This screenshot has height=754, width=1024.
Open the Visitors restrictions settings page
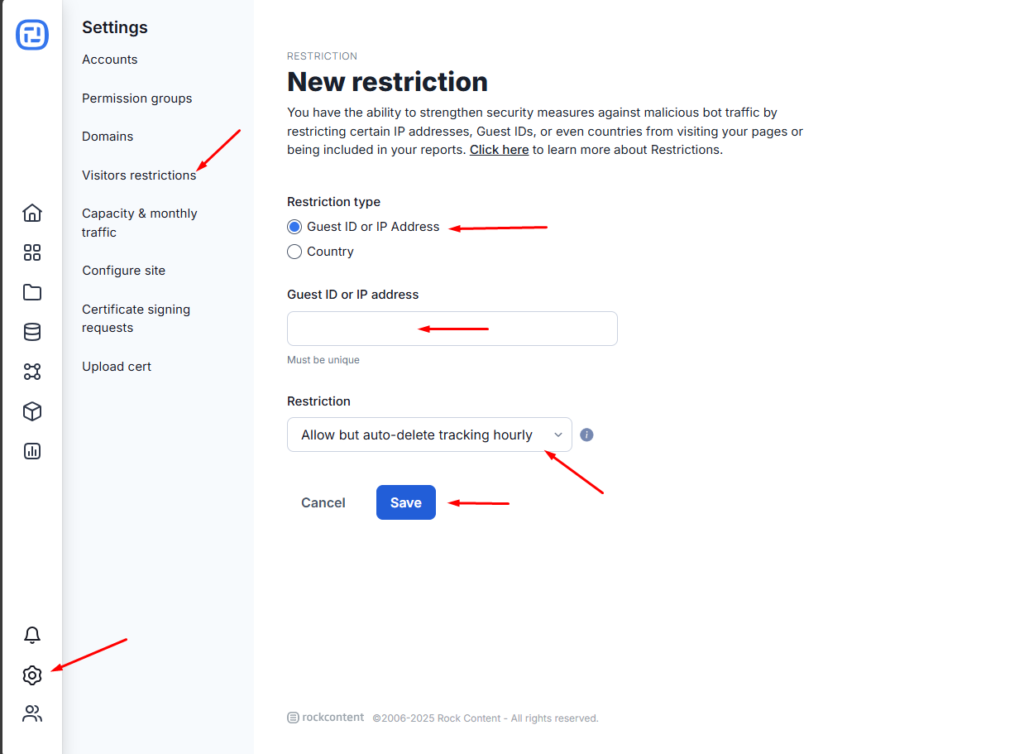pyautogui.click(x=139, y=175)
